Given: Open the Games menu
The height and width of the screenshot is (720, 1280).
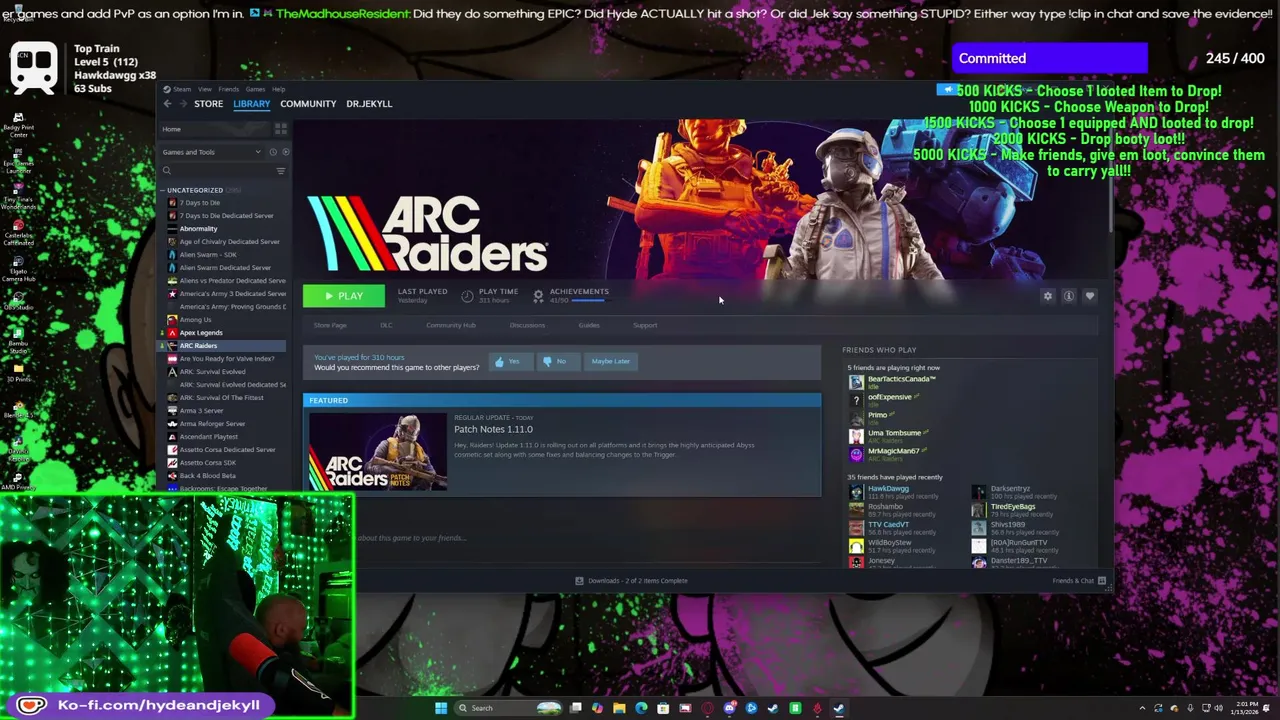Looking at the screenshot, I should point(255,89).
